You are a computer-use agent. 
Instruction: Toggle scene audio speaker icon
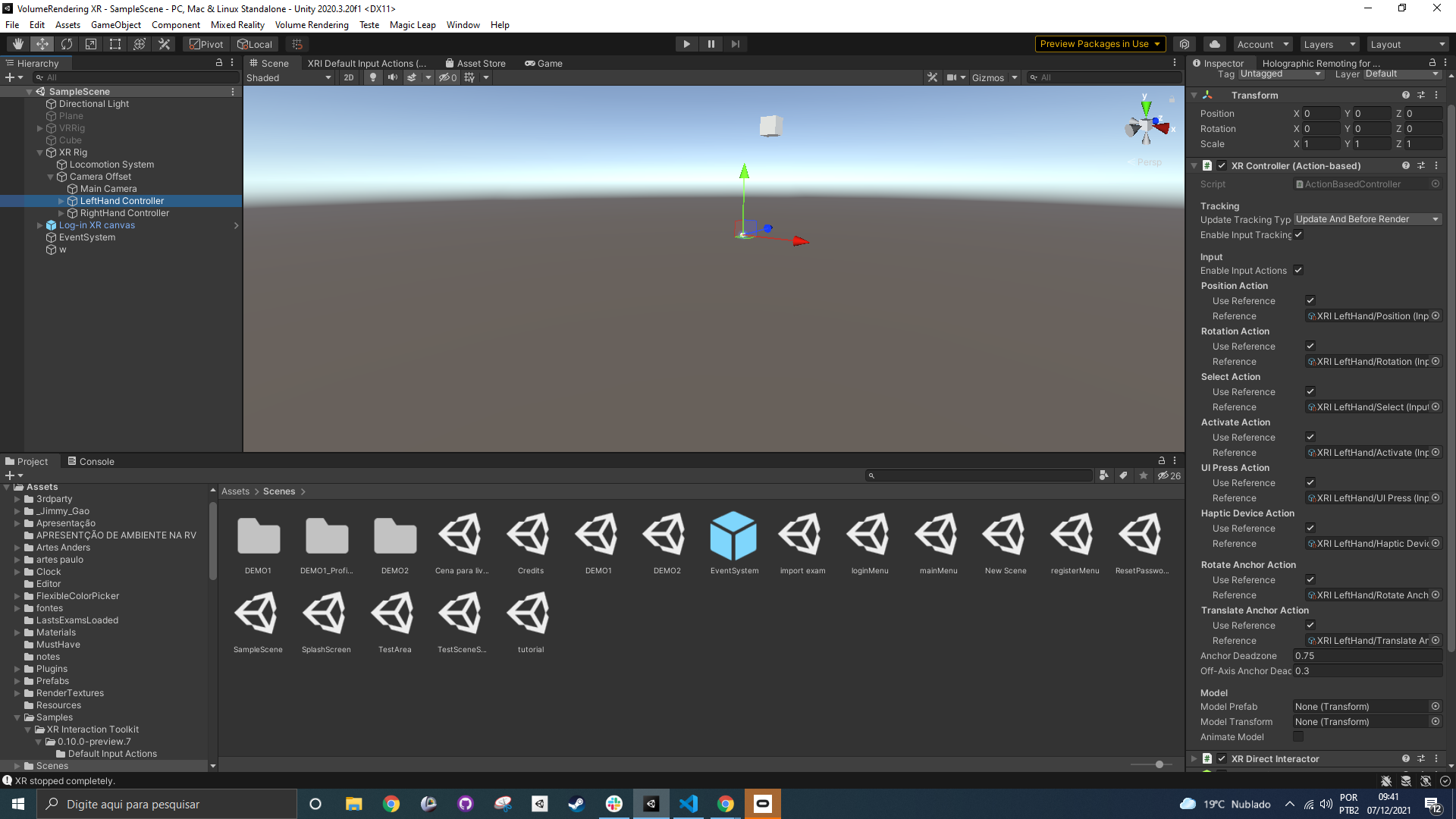tap(392, 77)
